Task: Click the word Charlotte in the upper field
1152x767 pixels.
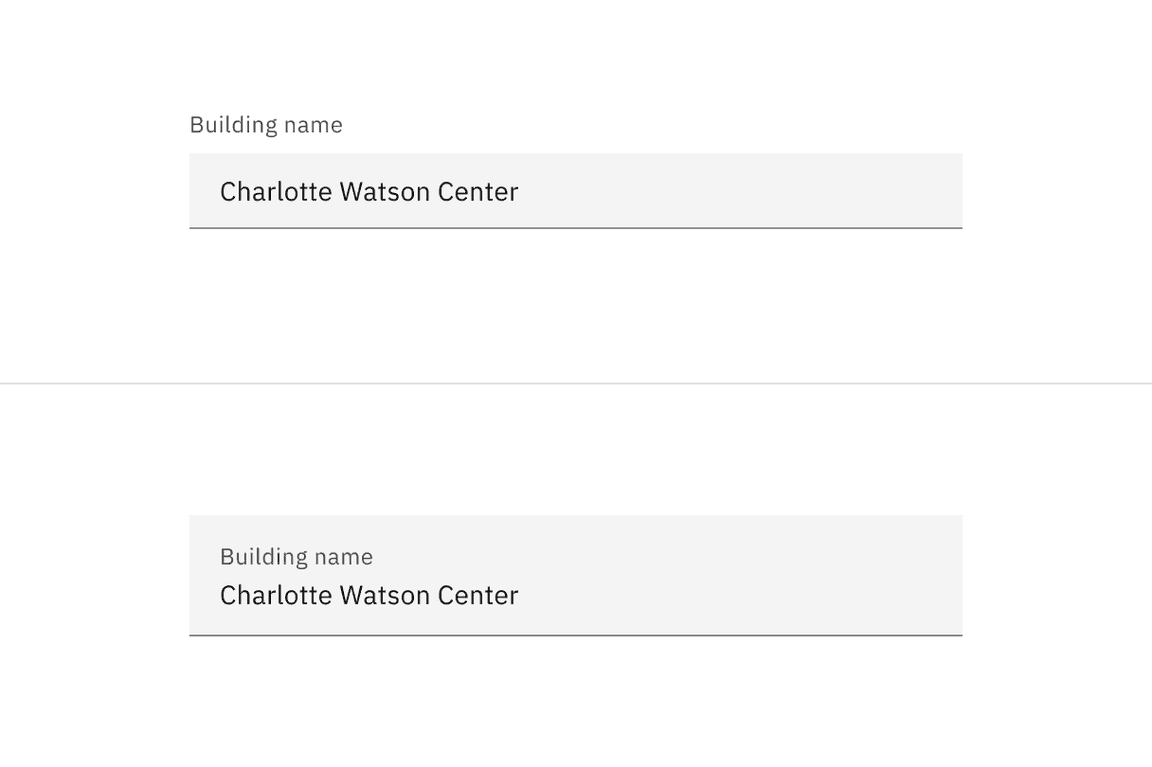Action: (275, 191)
